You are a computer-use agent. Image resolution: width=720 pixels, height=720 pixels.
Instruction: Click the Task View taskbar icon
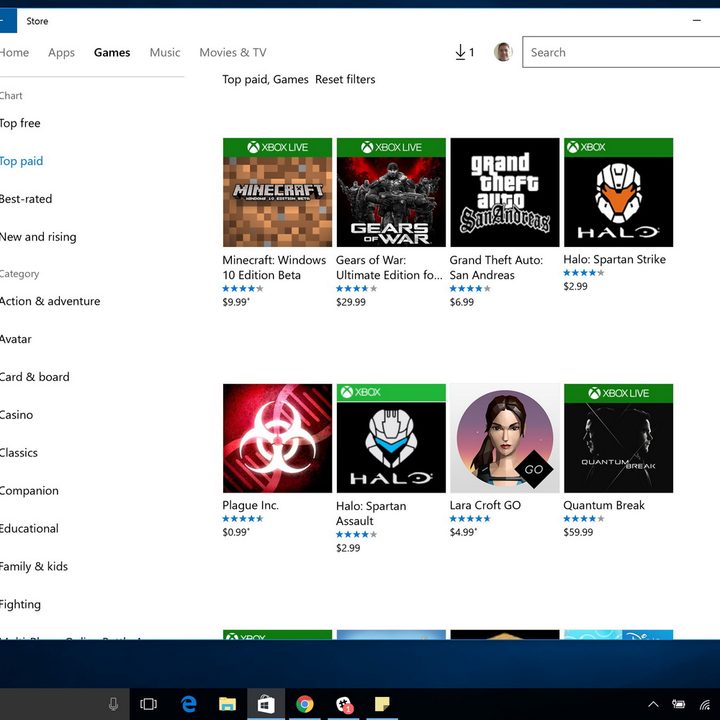[148, 703]
